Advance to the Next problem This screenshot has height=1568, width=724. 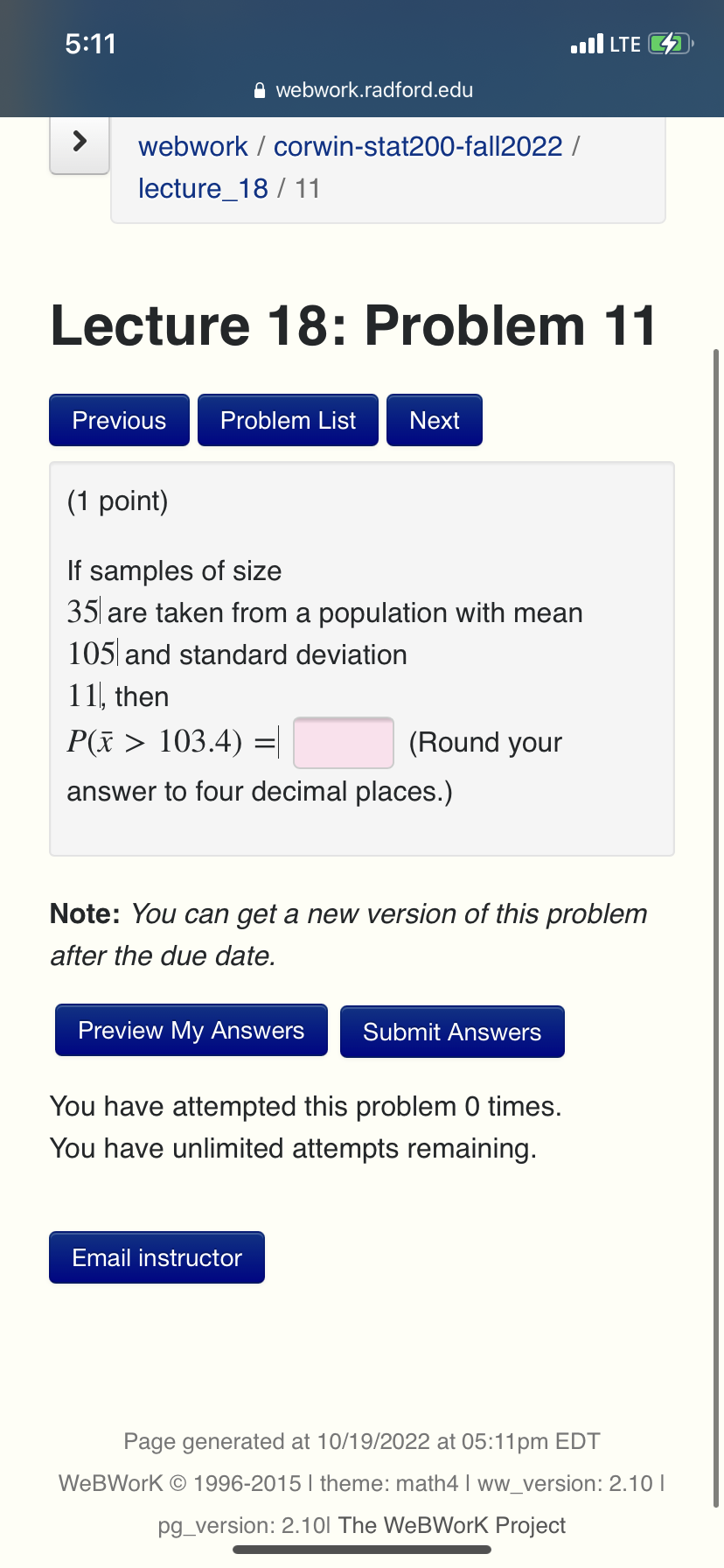coord(434,420)
